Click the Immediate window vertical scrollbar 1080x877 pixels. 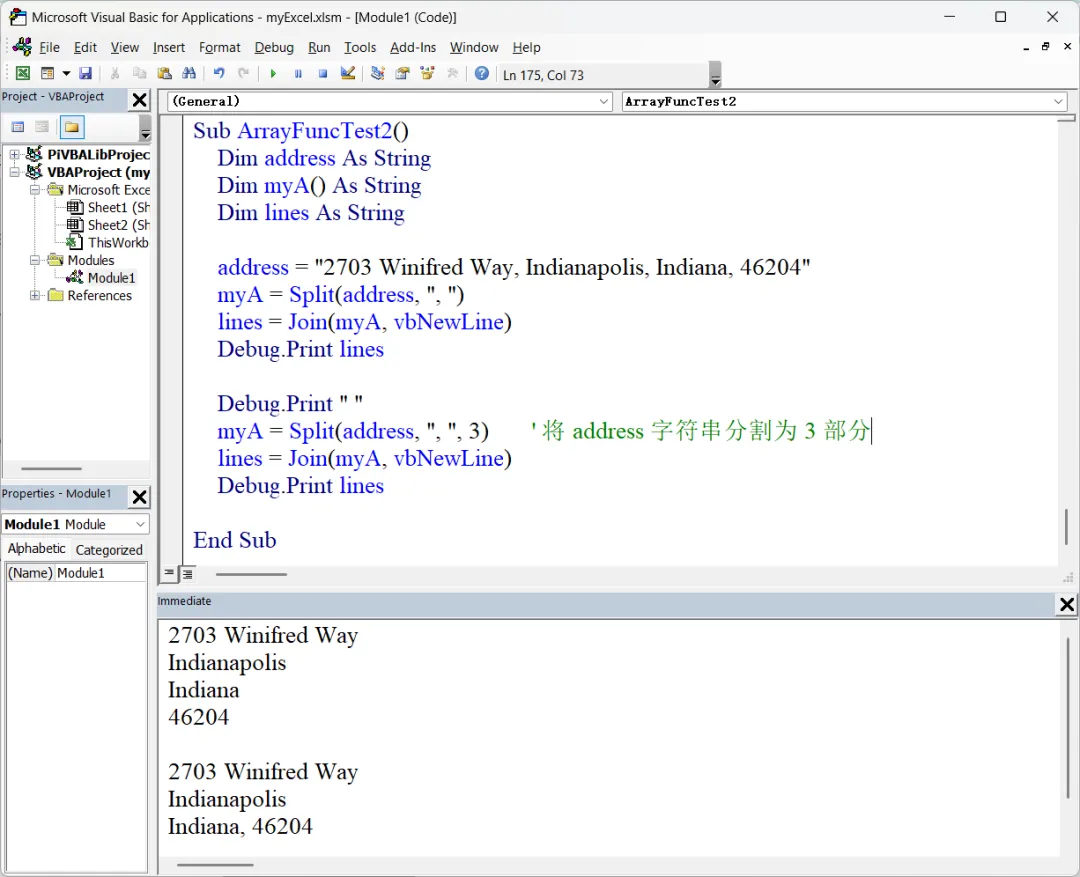(1068, 716)
